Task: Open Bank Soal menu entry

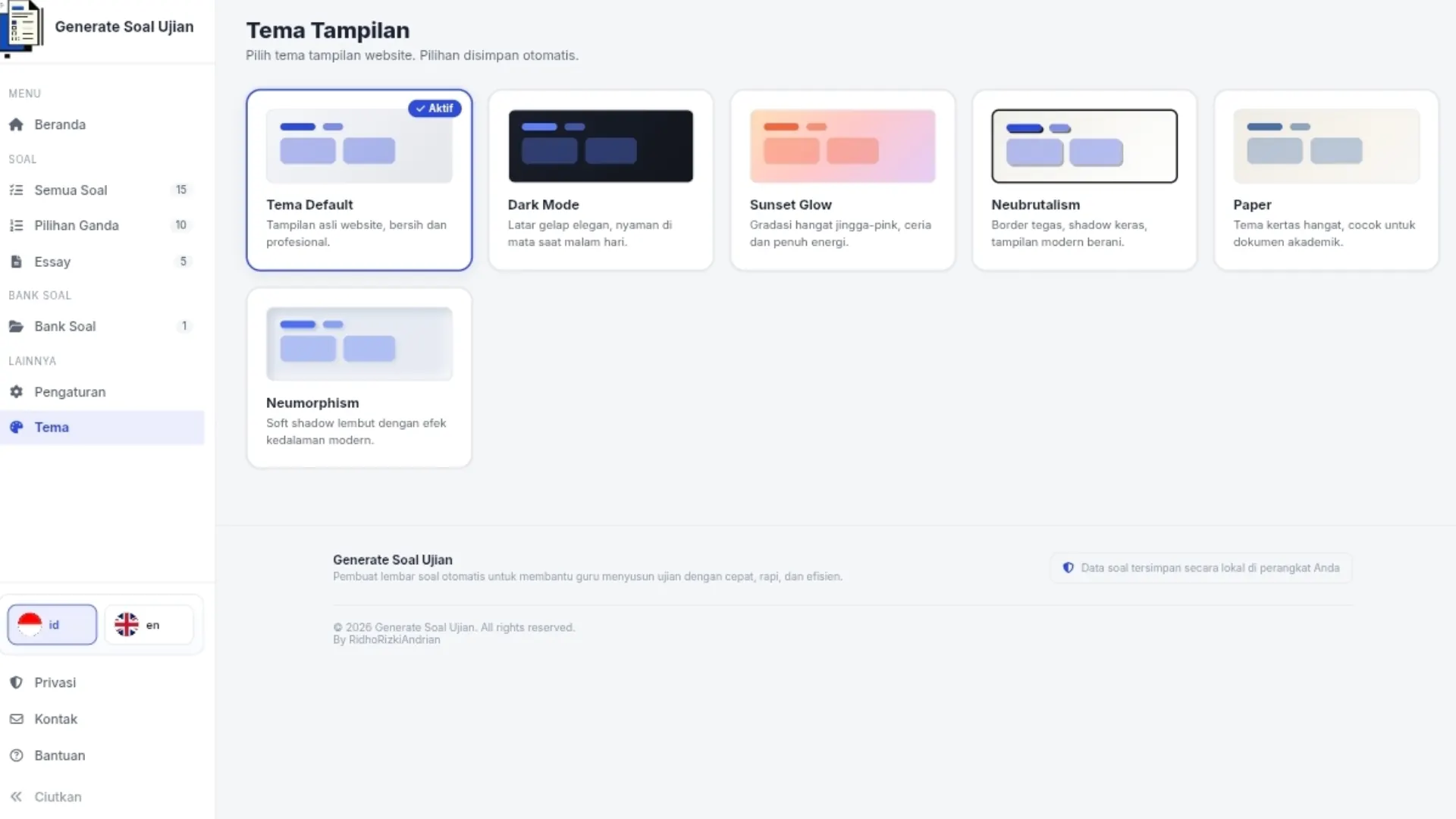Action: click(x=102, y=326)
